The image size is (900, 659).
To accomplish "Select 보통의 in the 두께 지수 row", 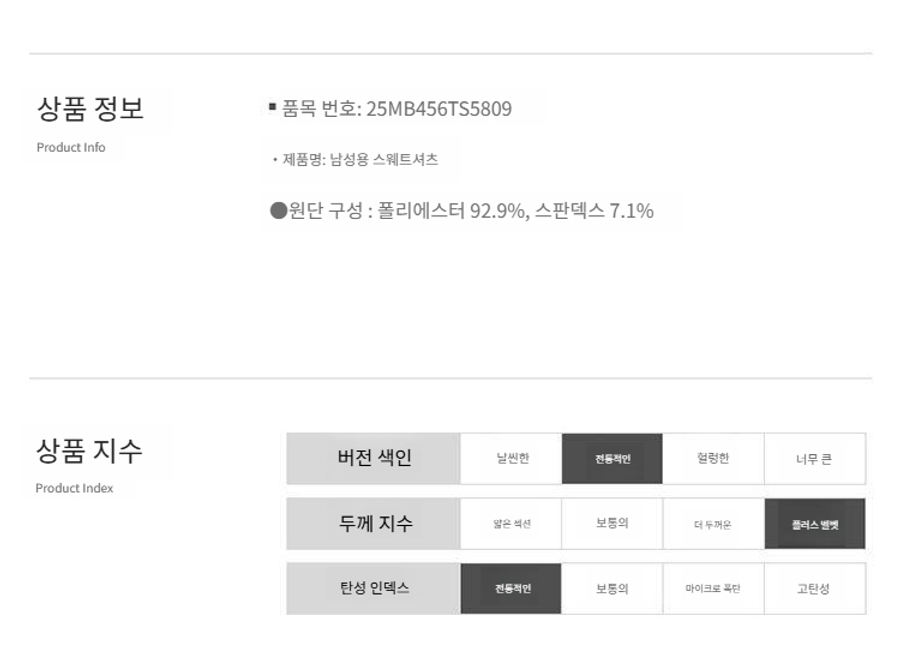I will tap(612, 524).
